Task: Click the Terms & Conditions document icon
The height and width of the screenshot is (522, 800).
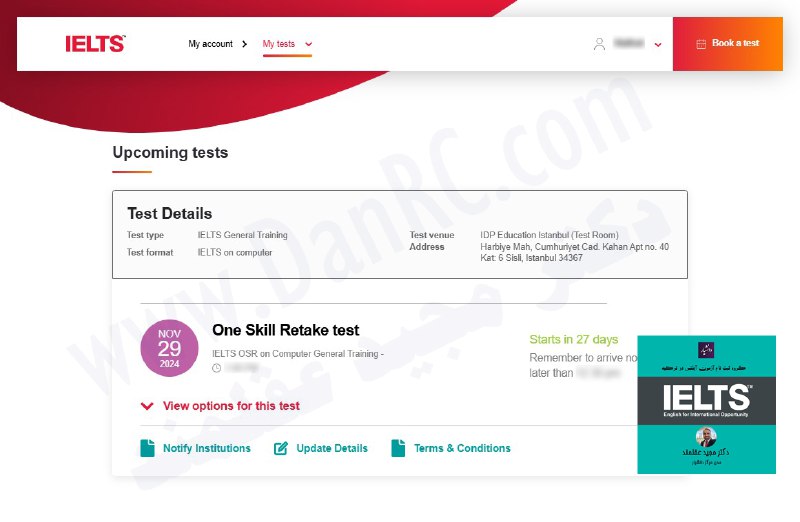Action: coord(398,448)
